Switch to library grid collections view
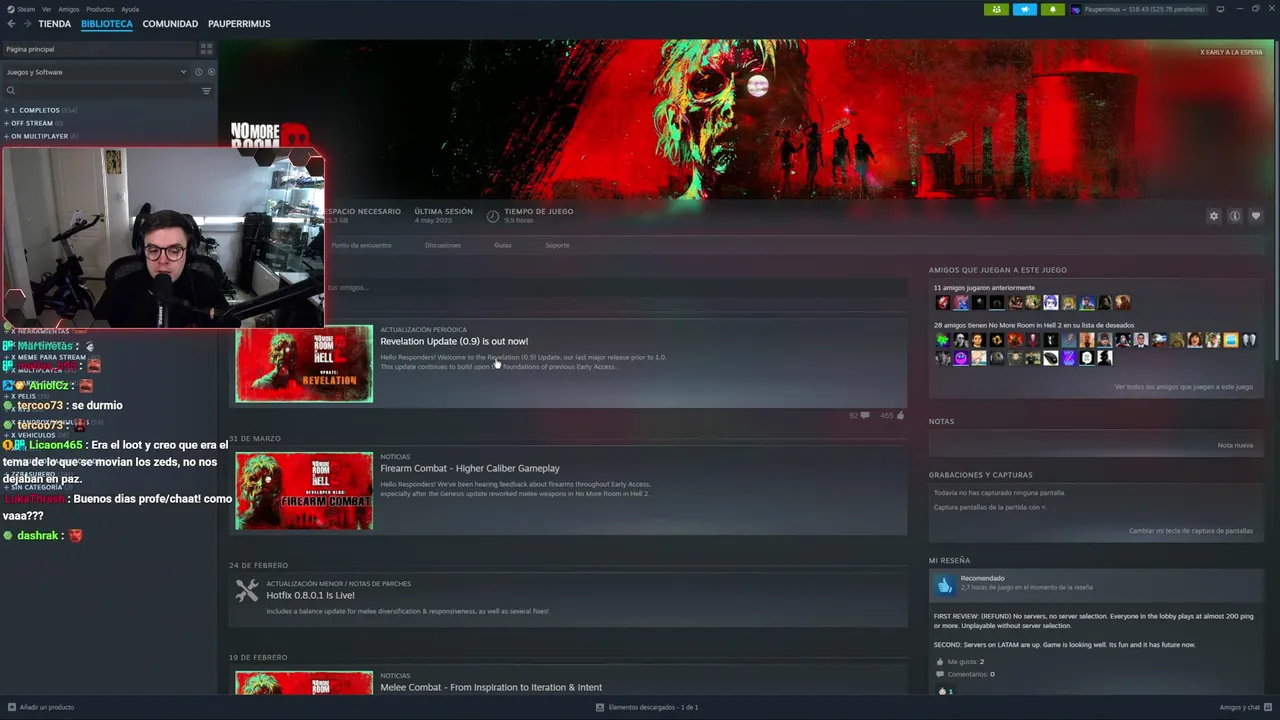1280x720 pixels. [206, 49]
